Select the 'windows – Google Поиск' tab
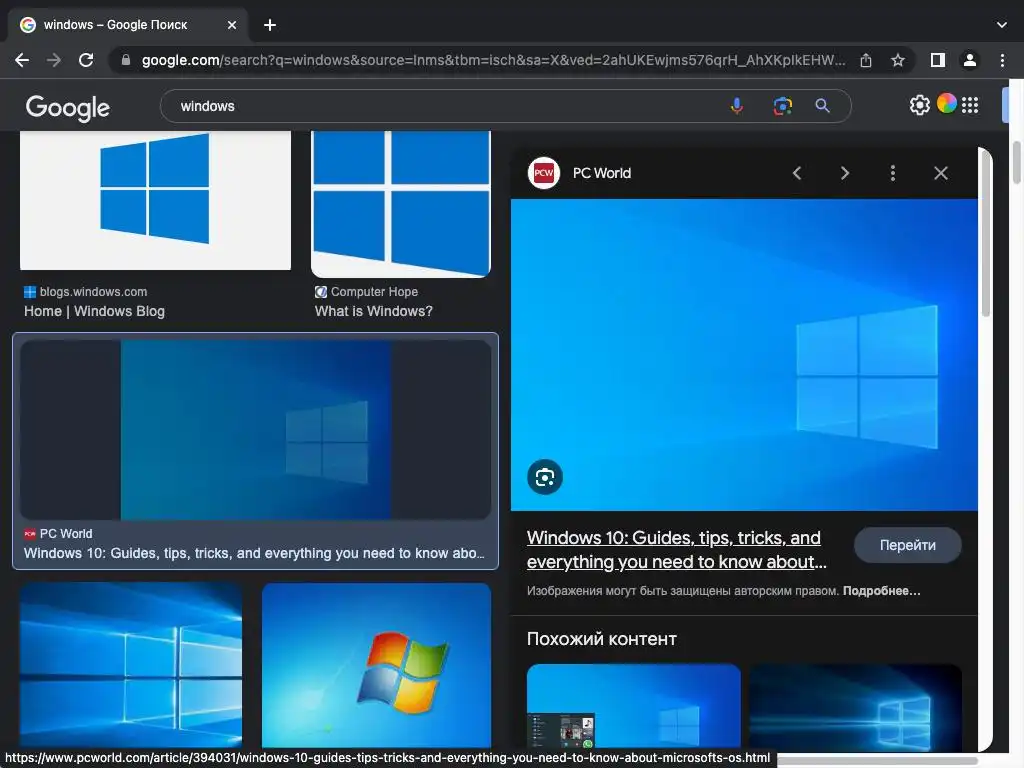The width and height of the screenshot is (1024, 768). (128, 25)
